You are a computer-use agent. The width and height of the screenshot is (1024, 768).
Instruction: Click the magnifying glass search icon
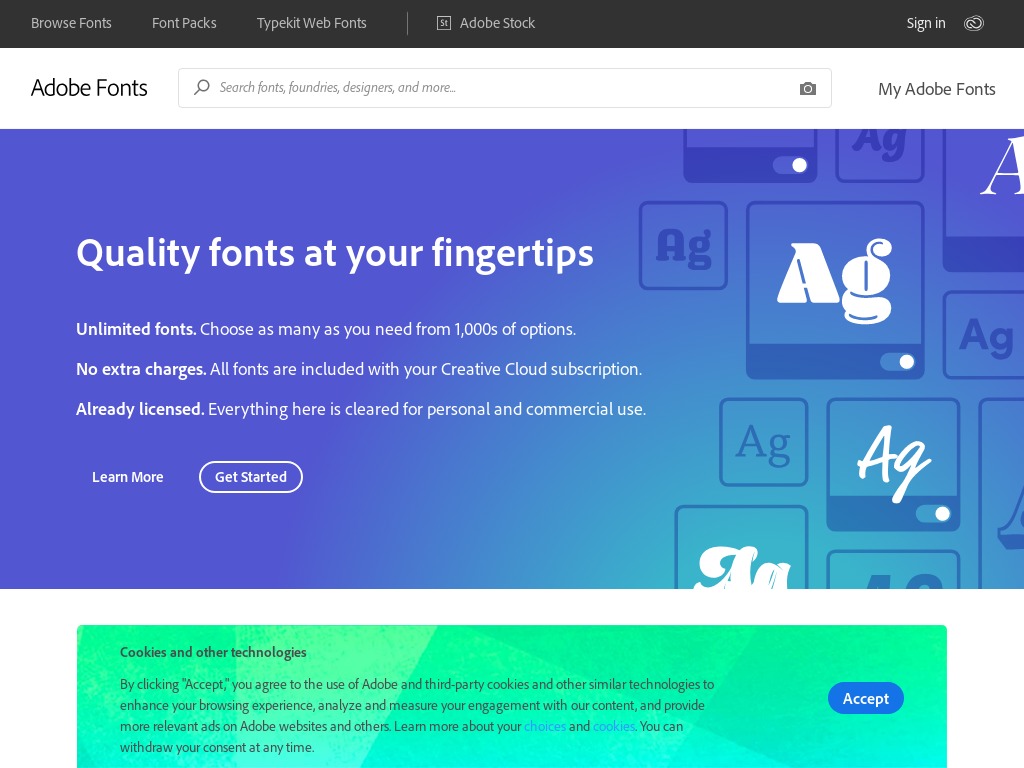tap(202, 87)
